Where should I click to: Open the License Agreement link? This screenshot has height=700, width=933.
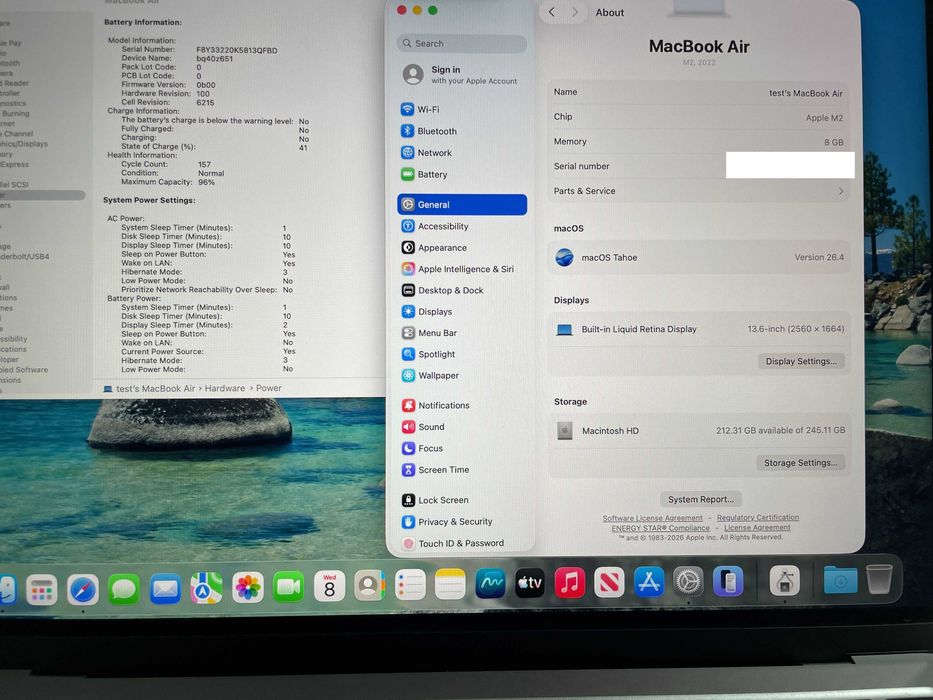pos(757,527)
